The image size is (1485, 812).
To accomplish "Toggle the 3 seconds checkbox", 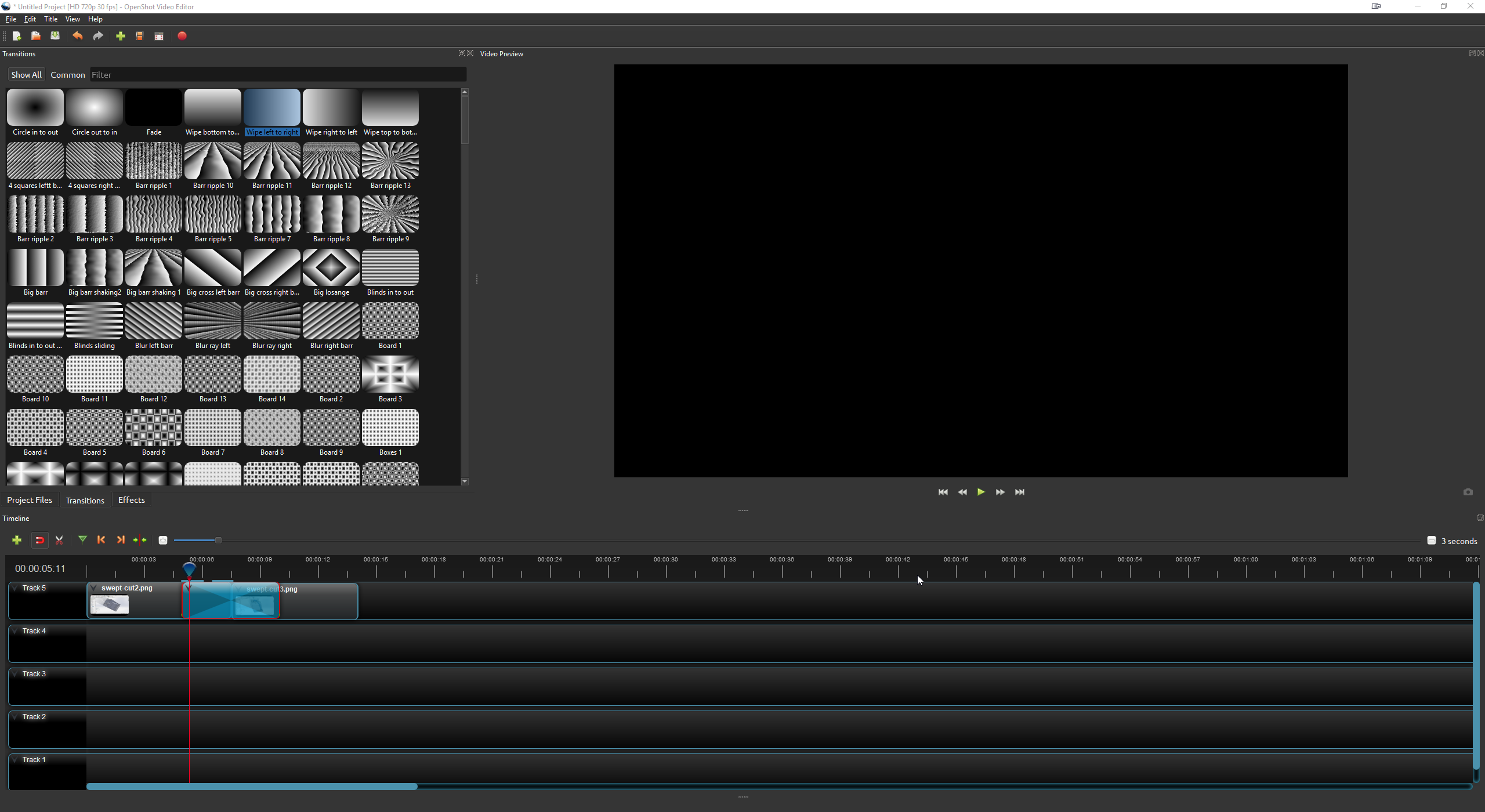I will (x=1431, y=540).
